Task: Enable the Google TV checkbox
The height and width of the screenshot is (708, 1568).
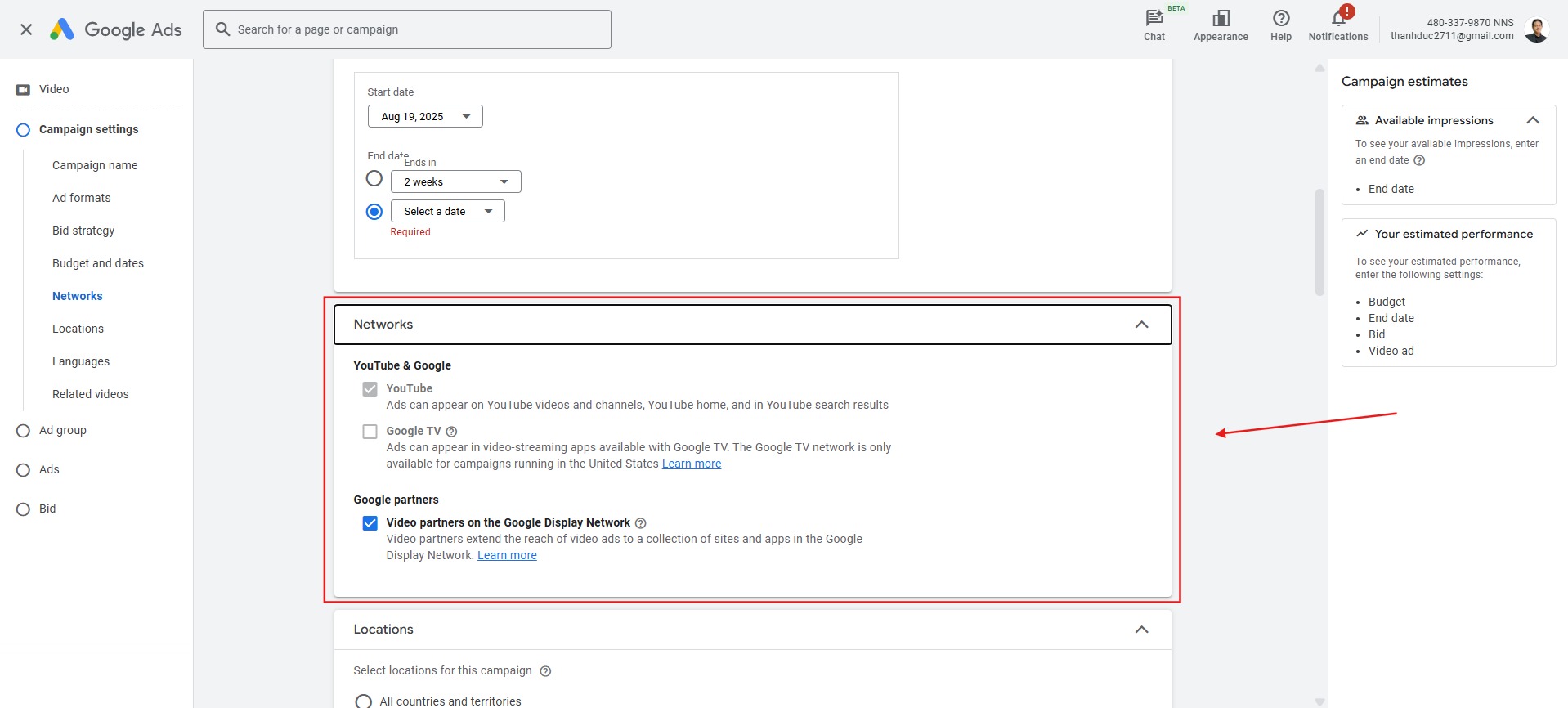Action: tap(370, 432)
